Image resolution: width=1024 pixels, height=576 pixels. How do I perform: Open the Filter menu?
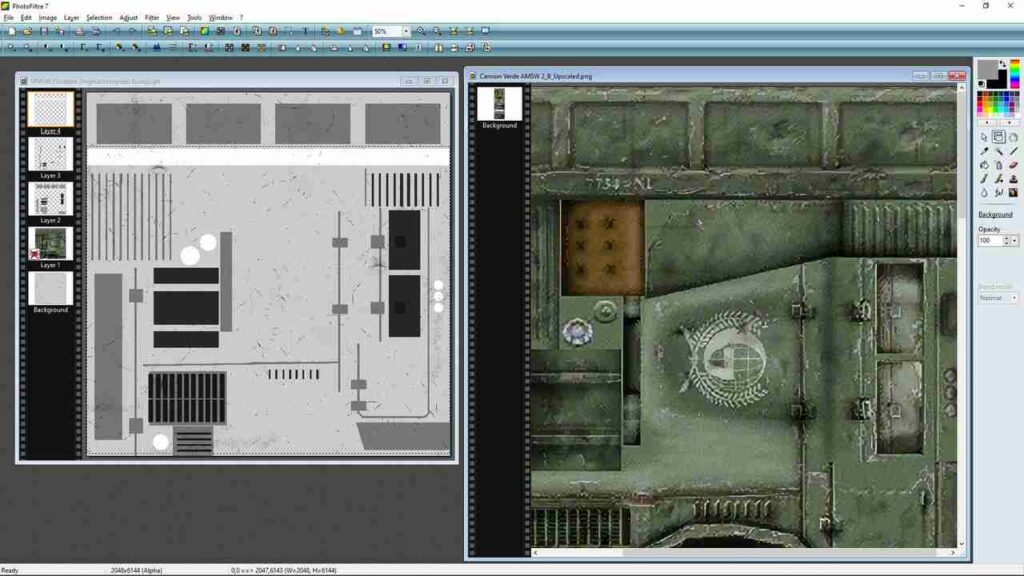[x=151, y=18]
